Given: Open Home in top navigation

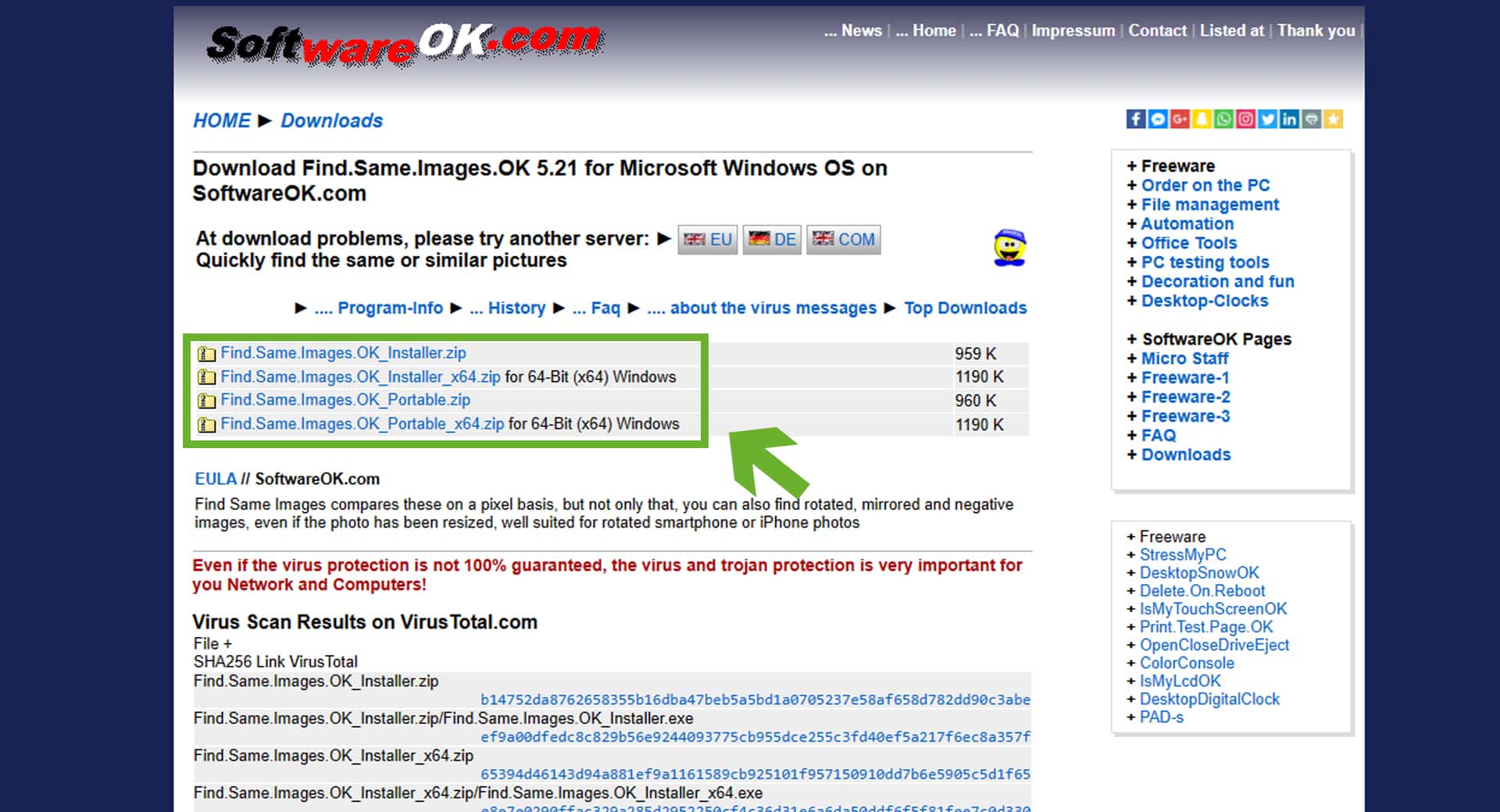Looking at the screenshot, I should tap(926, 30).
